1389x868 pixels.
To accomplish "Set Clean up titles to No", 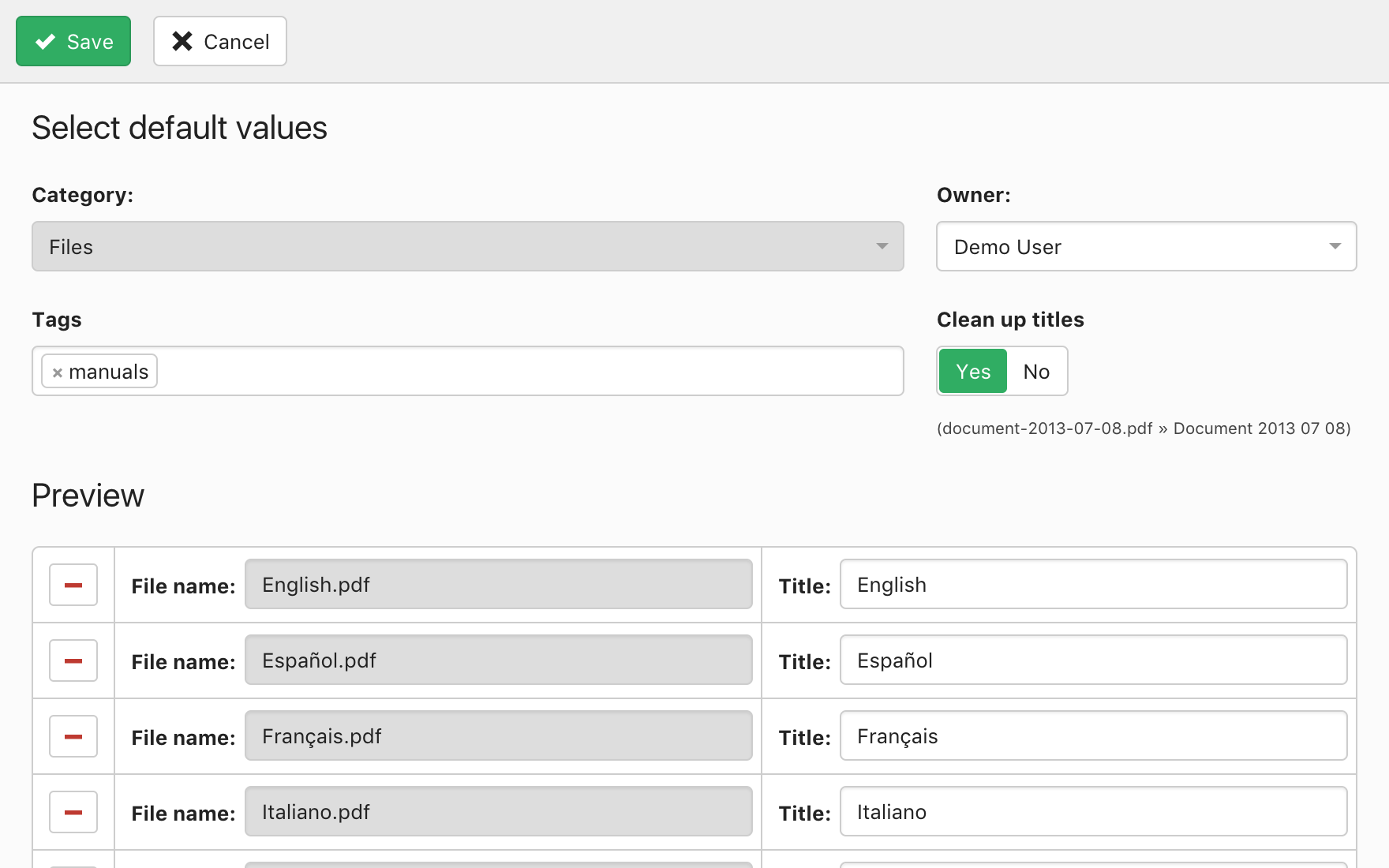I will [1036, 371].
